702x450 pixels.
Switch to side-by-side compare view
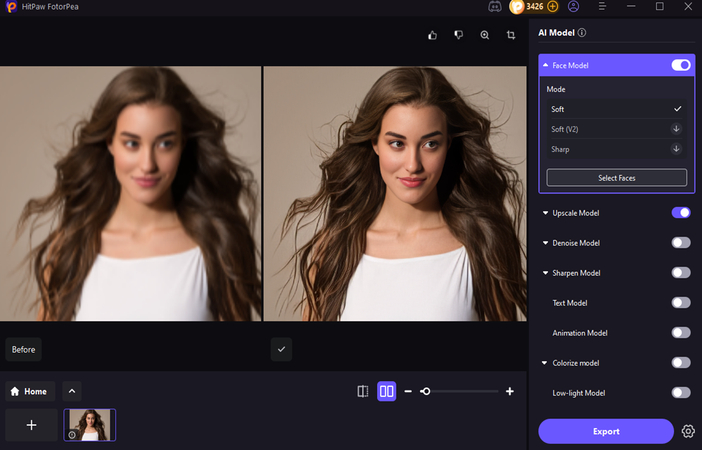[387, 391]
